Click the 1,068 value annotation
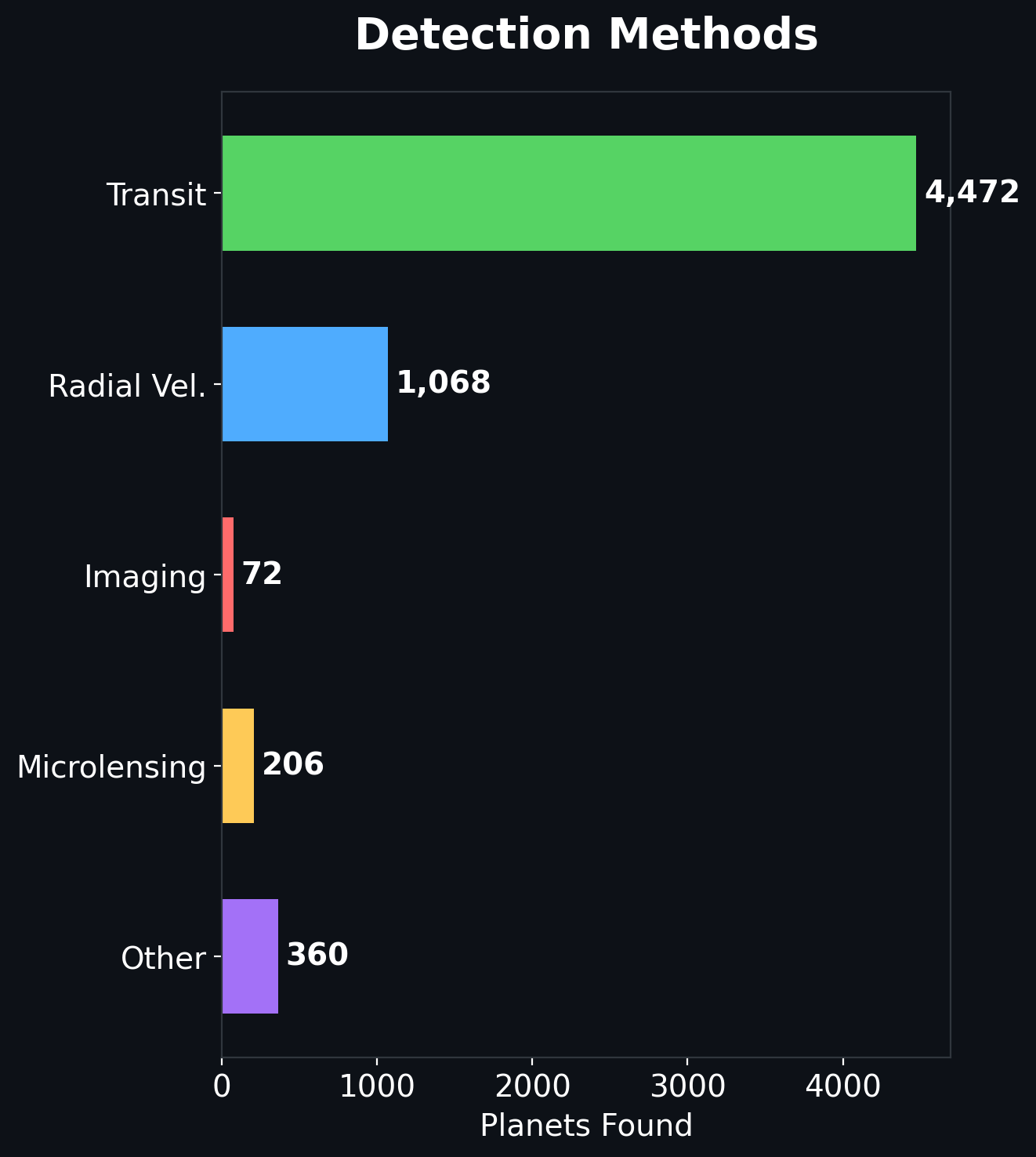The width and height of the screenshot is (1036, 1157). coord(444,383)
